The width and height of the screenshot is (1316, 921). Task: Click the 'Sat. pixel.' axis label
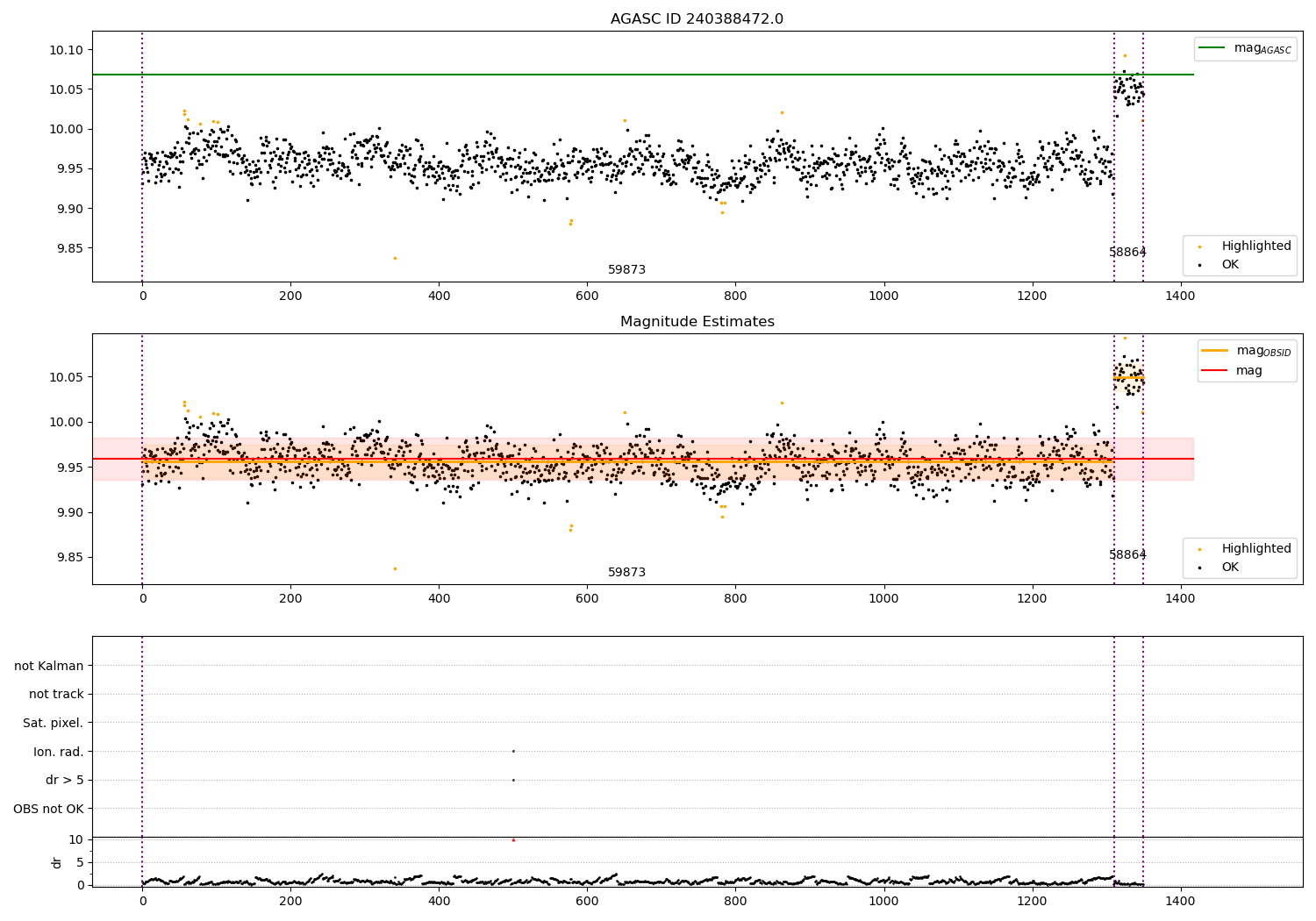pyautogui.click(x=54, y=724)
